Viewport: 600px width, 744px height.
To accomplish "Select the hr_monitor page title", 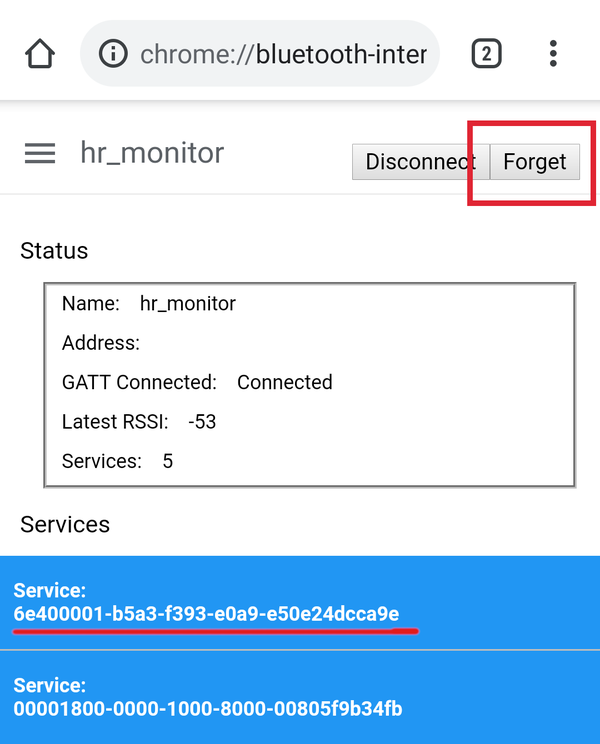I will [152, 153].
